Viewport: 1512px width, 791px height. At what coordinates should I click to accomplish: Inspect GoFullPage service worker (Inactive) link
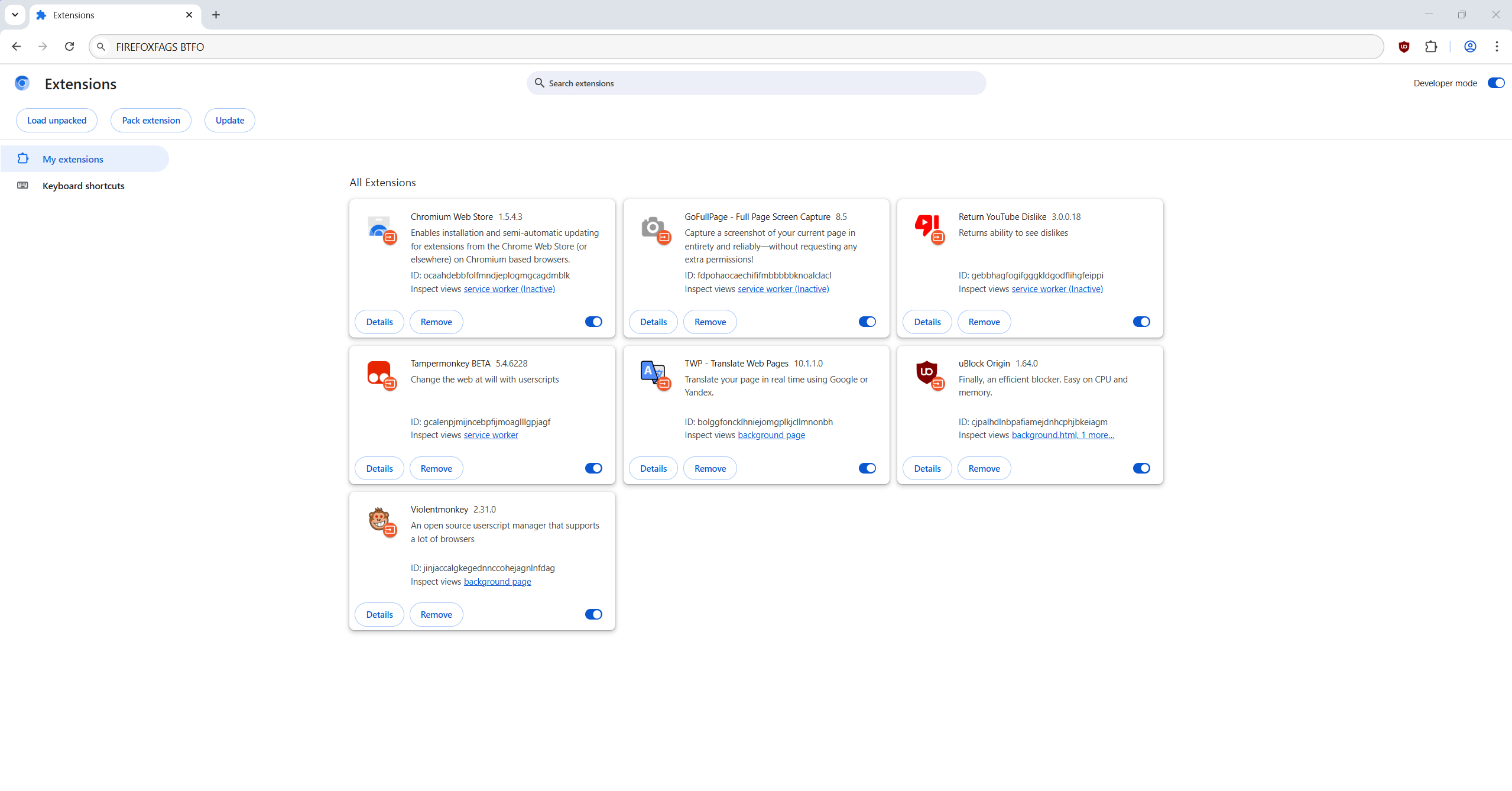pyautogui.click(x=783, y=289)
